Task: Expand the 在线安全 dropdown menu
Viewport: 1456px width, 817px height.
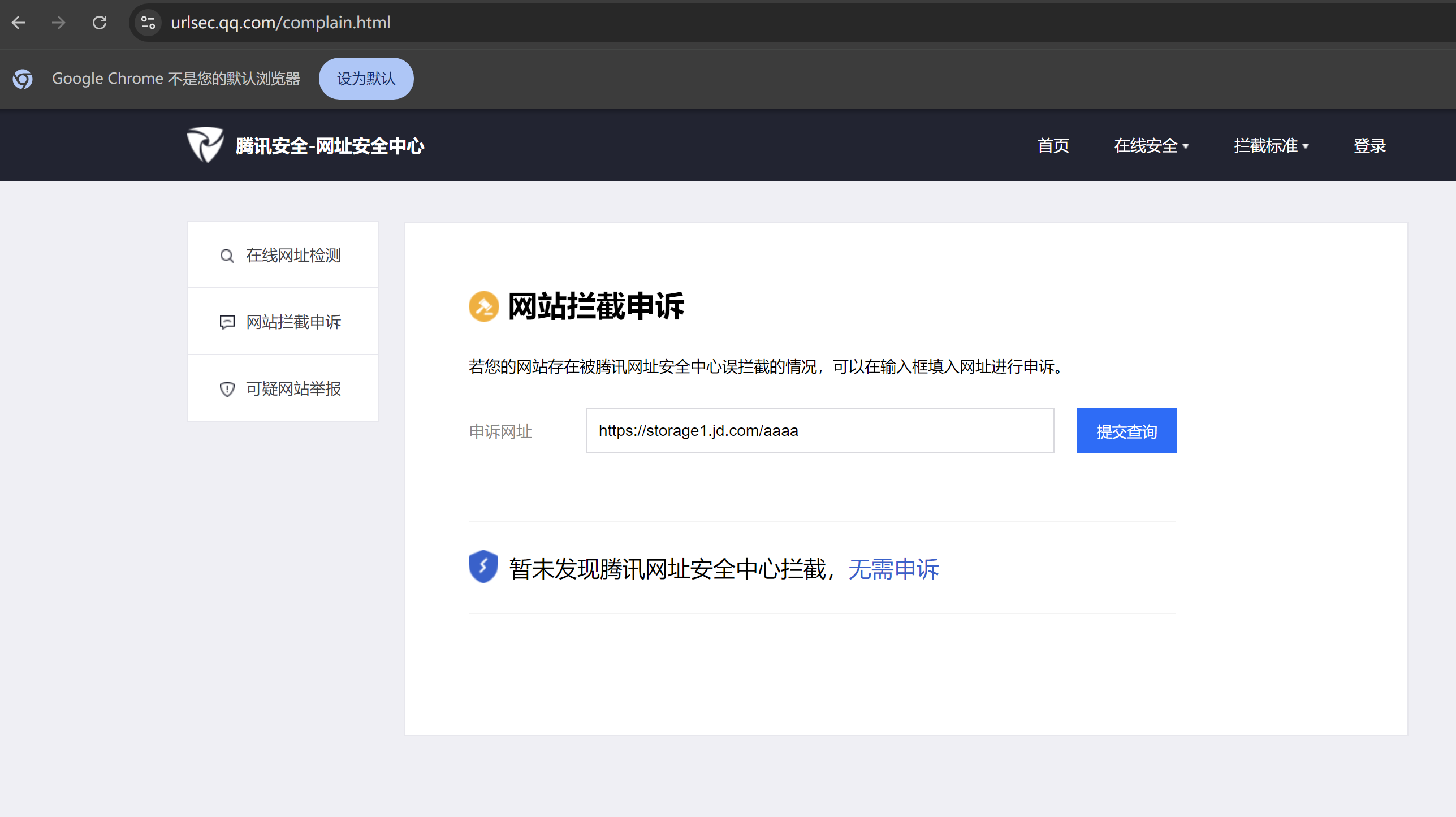Action: click(x=1151, y=146)
